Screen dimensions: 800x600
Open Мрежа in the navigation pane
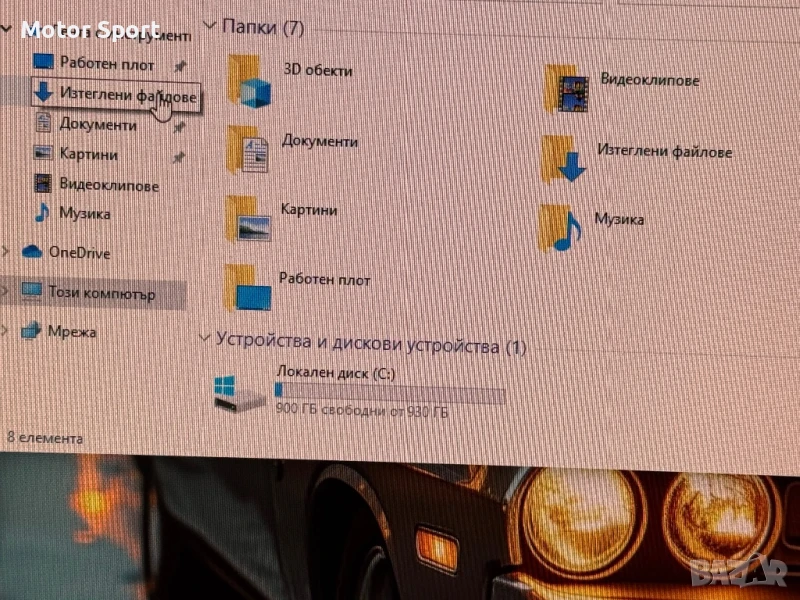pyautogui.click(x=71, y=331)
